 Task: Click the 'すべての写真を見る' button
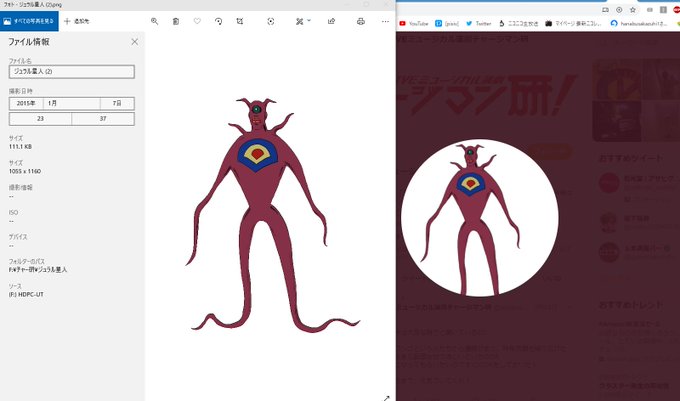click(x=29, y=21)
